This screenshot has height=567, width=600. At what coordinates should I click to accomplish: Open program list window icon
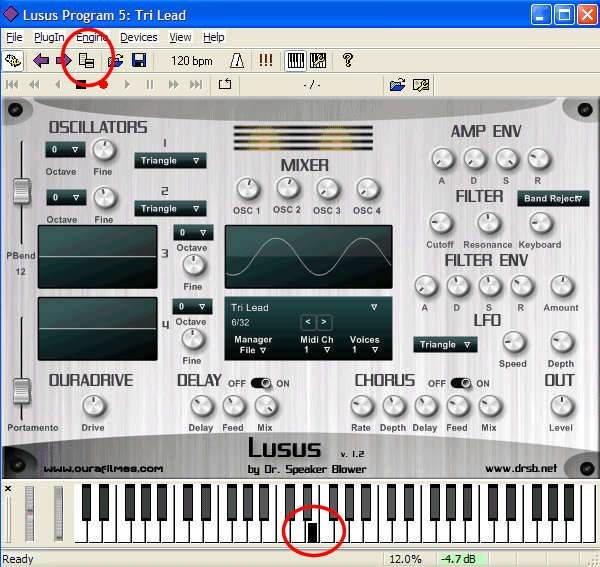(86, 60)
